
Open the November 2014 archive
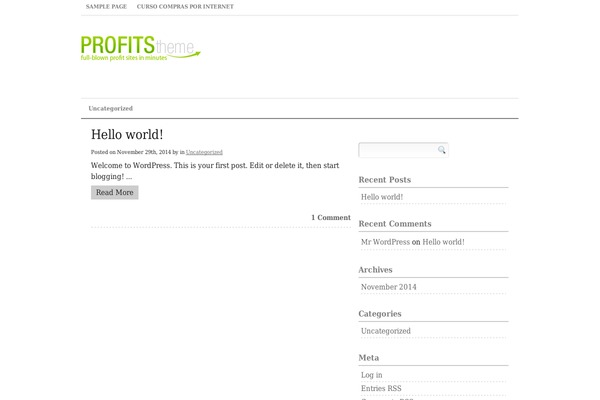(x=389, y=287)
